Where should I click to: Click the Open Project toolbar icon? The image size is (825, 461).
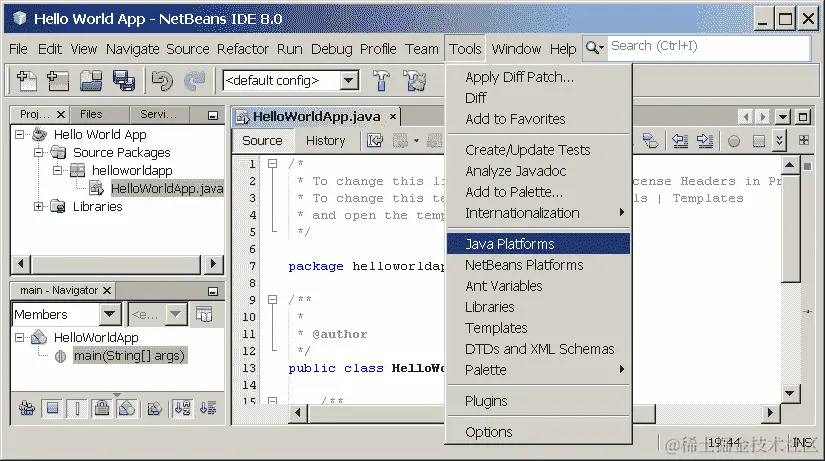click(x=91, y=81)
